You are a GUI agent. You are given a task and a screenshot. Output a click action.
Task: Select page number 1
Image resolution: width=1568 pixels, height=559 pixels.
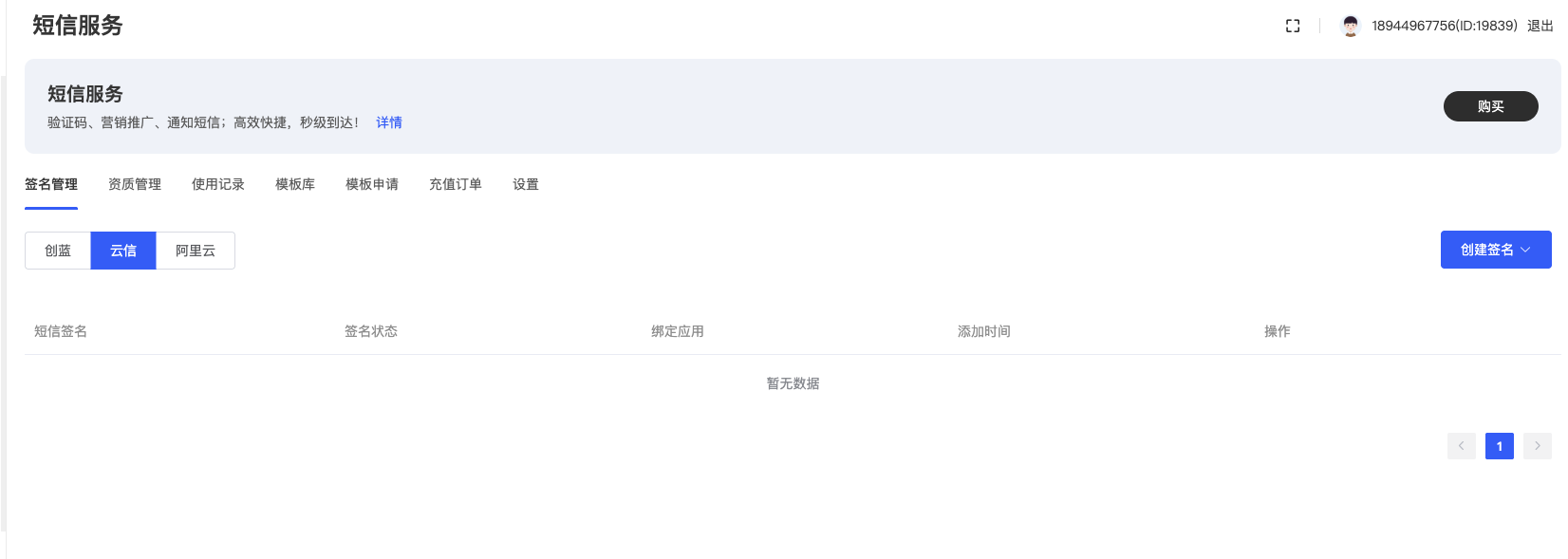click(1500, 446)
